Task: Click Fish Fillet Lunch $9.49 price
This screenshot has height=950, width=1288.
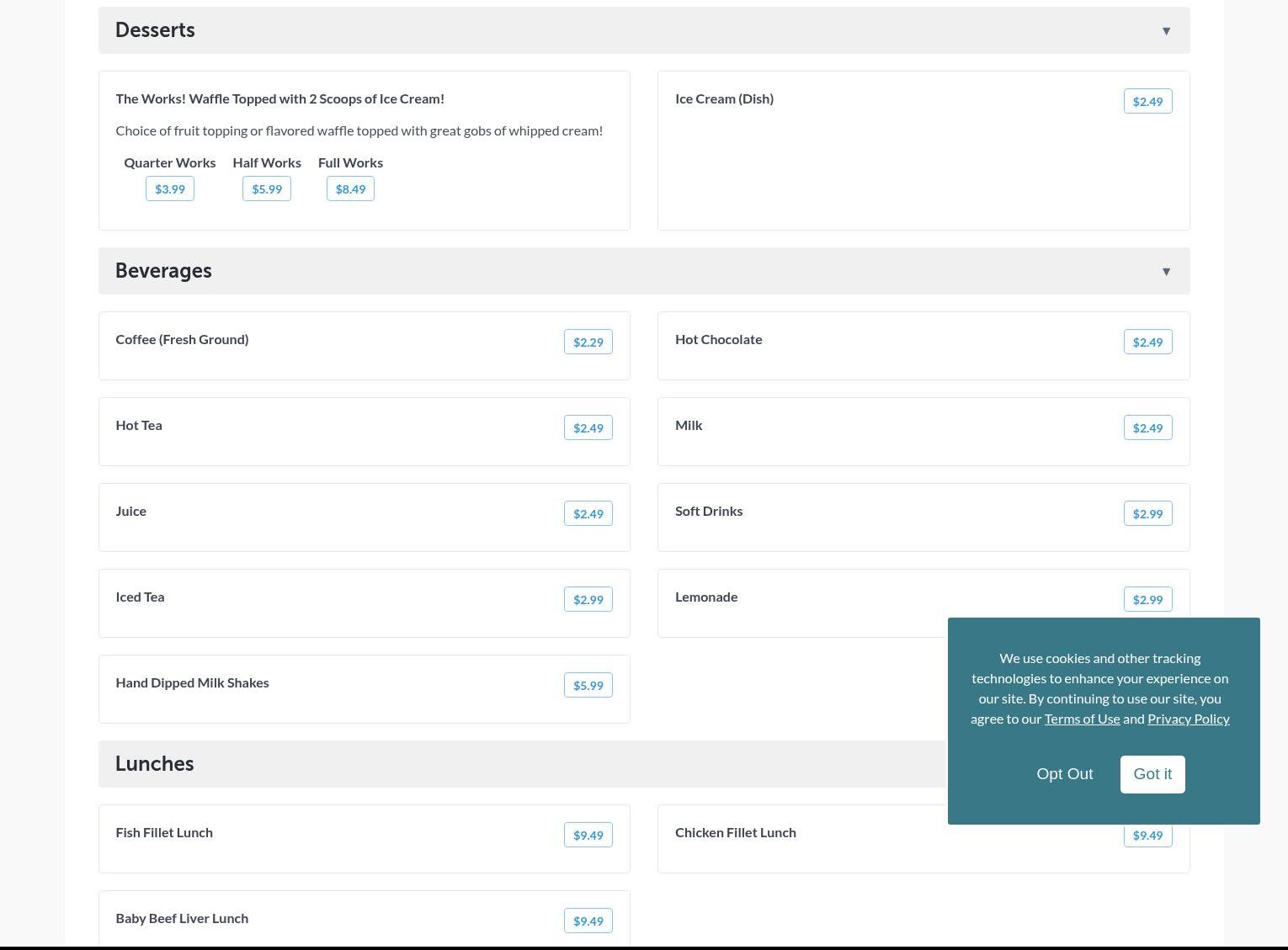Action: [588, 836]
